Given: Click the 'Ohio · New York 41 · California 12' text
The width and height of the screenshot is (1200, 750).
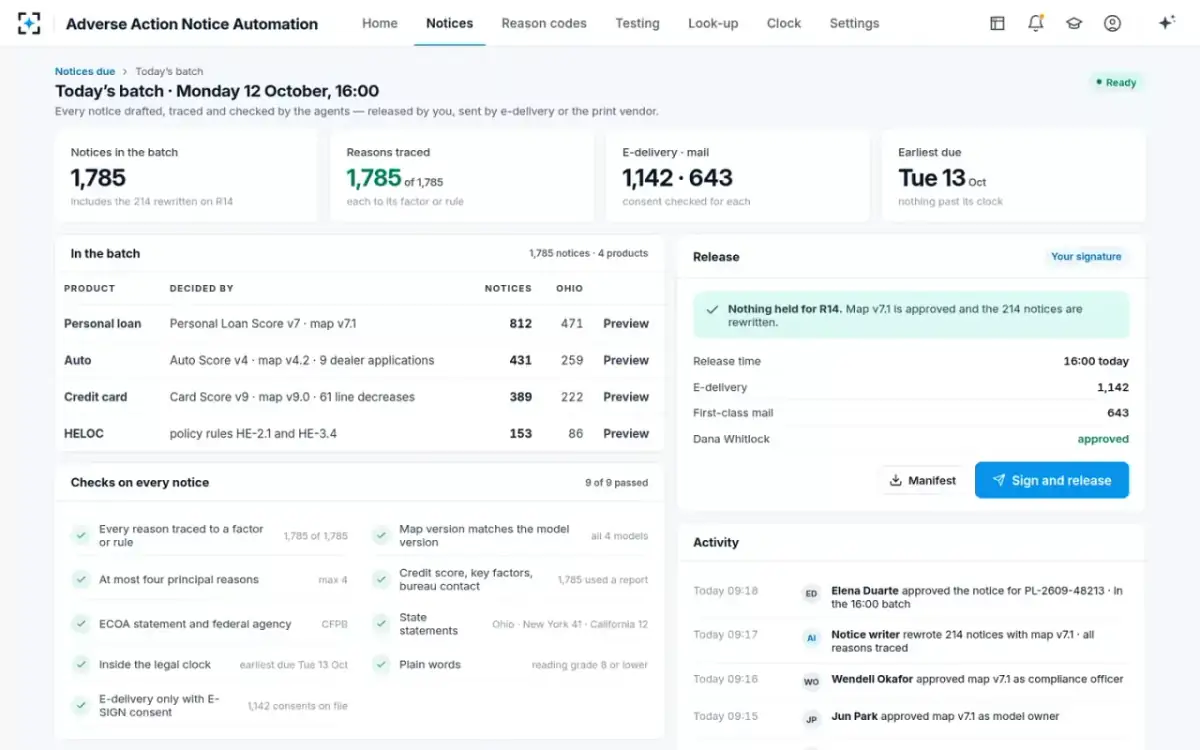Looking at the screenshot, I should [x=570, y=624].
